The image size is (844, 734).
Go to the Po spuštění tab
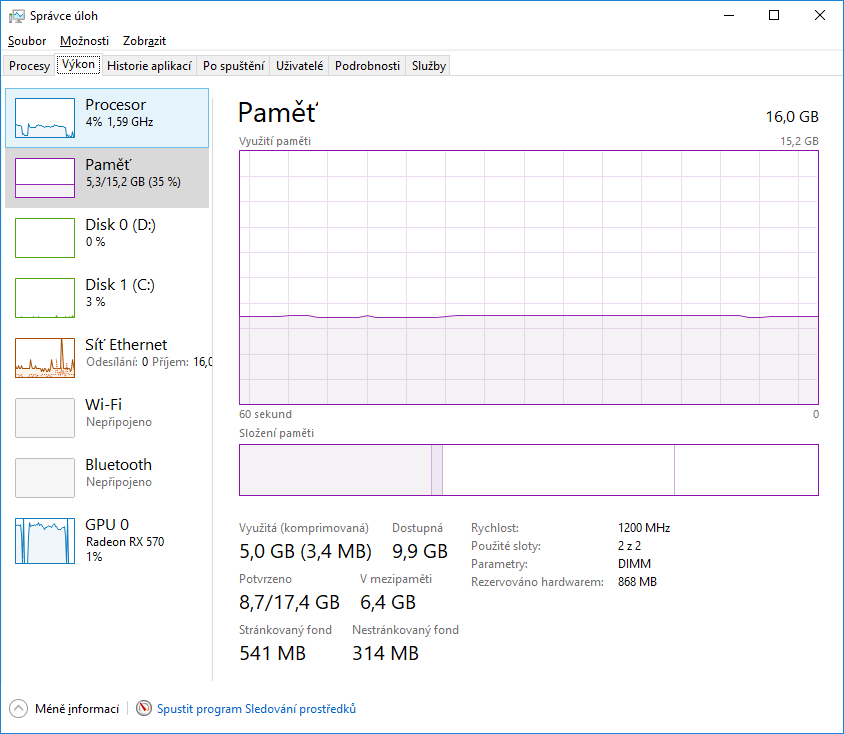coord(233,66)
